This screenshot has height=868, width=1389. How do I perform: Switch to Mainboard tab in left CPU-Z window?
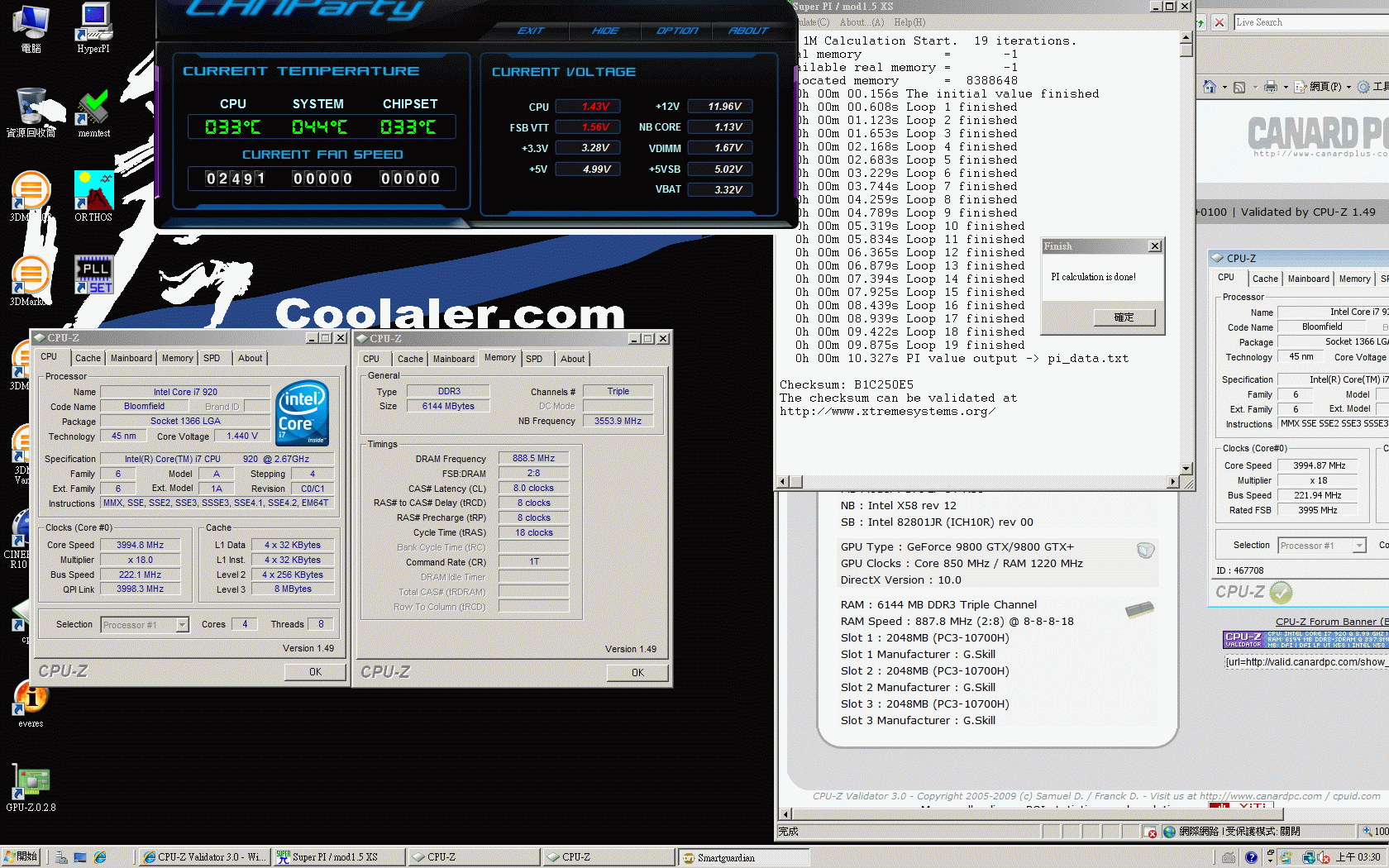pyautogui.click(x=131, y=358)
